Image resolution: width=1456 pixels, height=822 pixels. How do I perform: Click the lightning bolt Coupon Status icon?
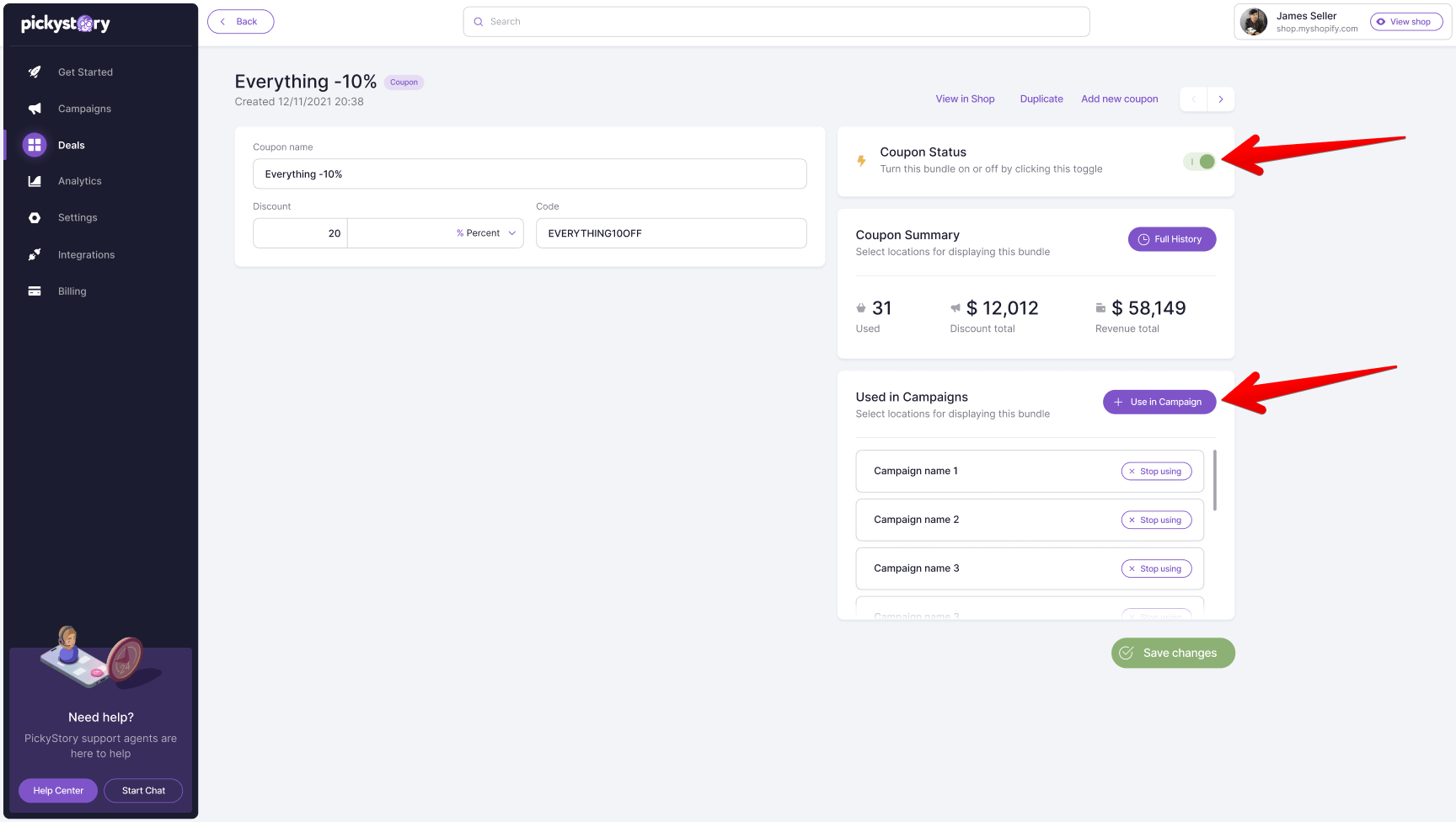(860, 161)
